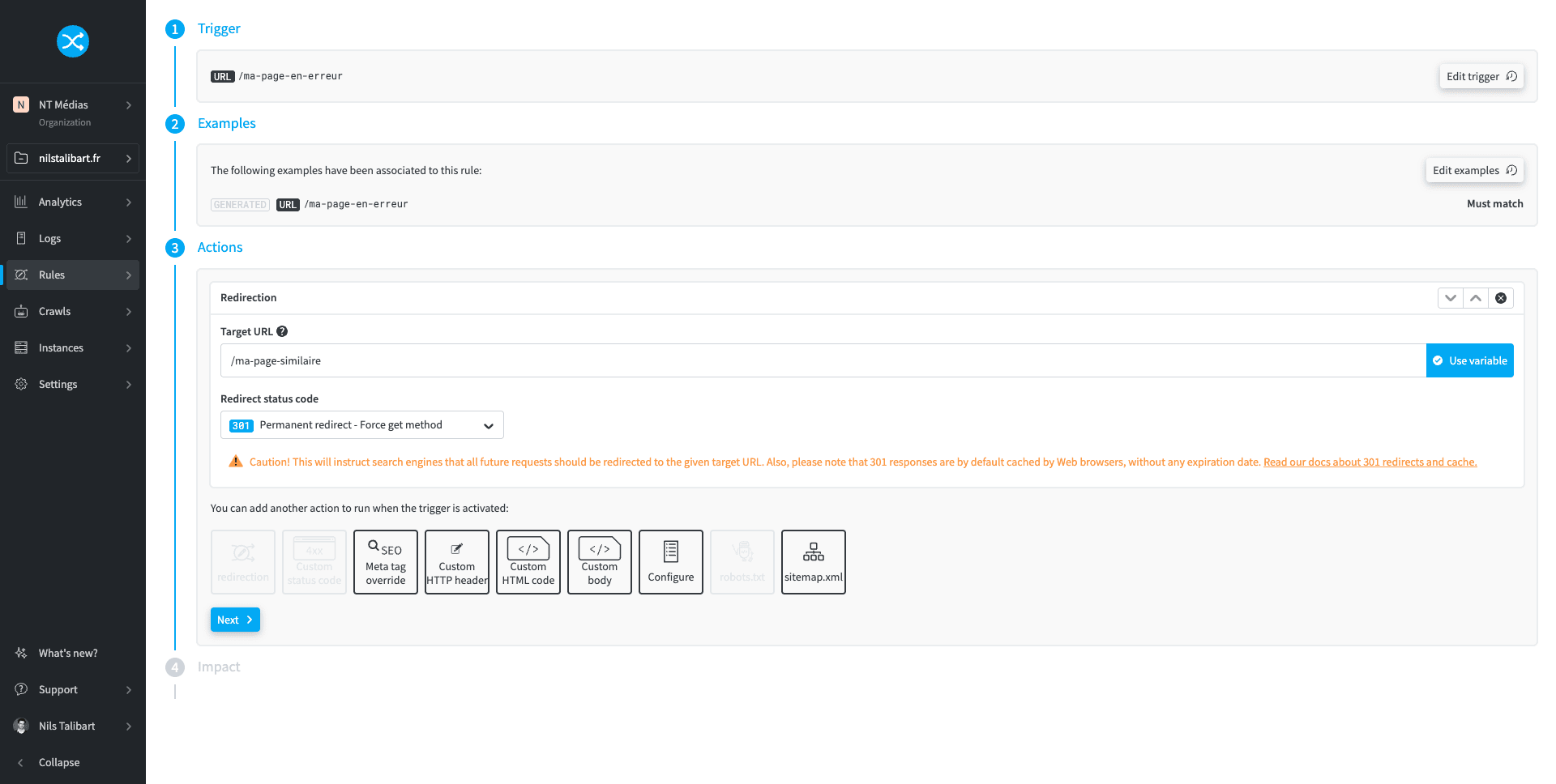Expand the NT Médias organization switcher
The image size is (1556, 784).
(73, 113)
